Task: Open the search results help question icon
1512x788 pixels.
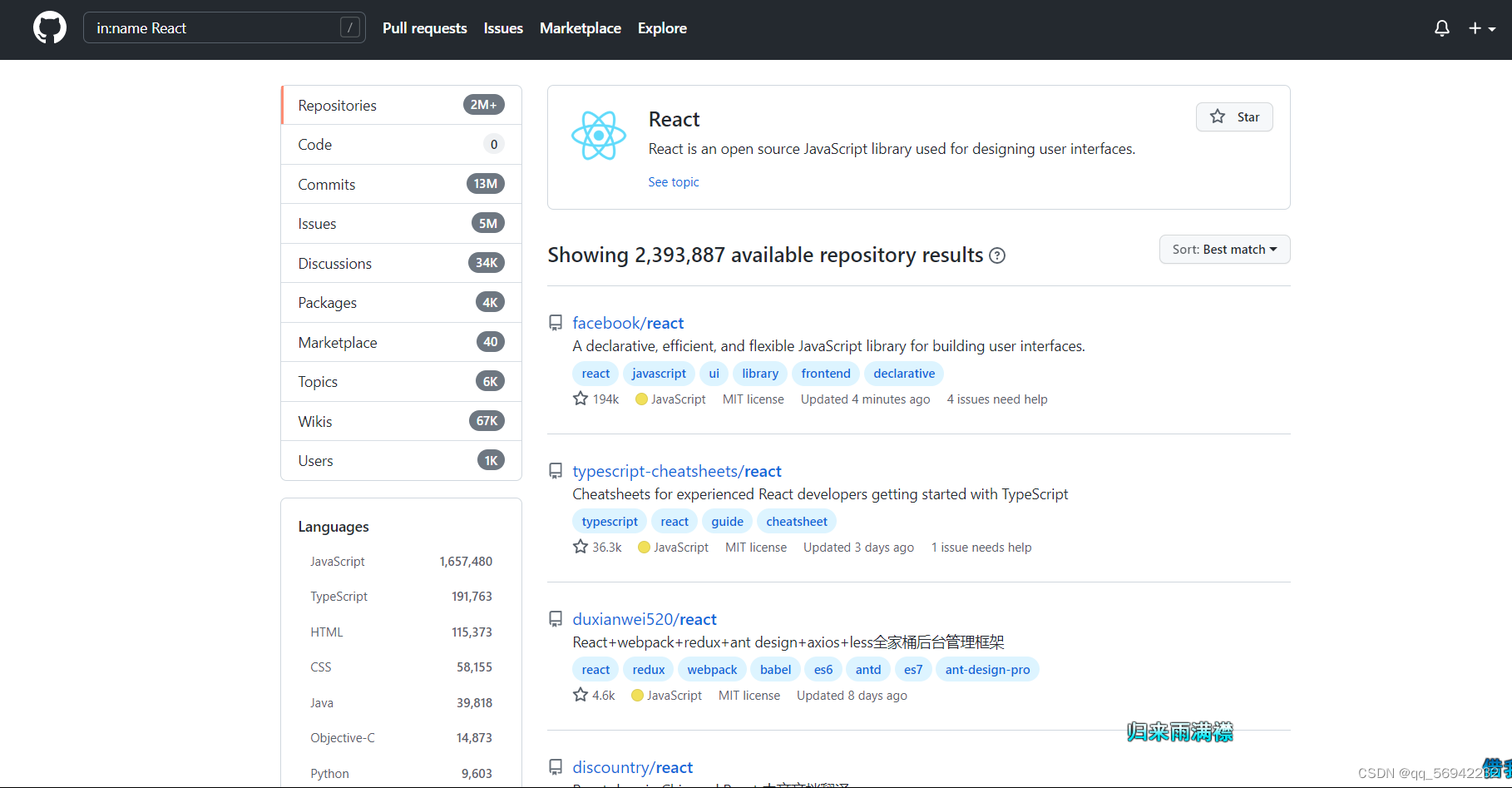Action: pos(997,255)
